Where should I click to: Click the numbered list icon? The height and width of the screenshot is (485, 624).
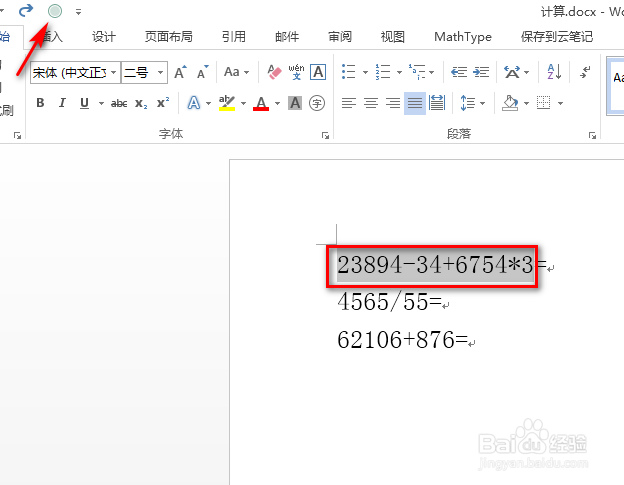(x=383, y=72)
